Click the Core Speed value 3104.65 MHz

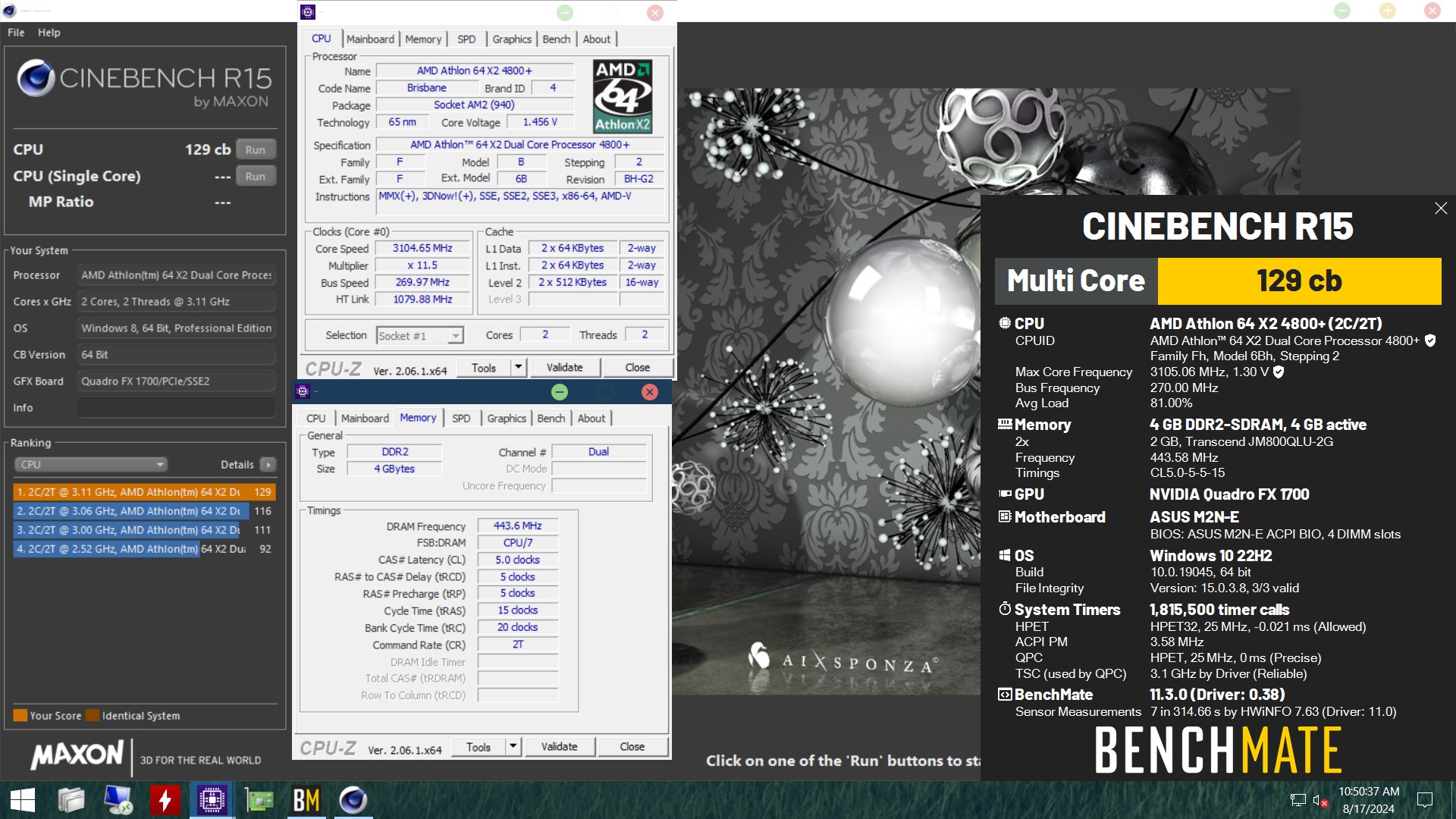(x=422, y=248)
